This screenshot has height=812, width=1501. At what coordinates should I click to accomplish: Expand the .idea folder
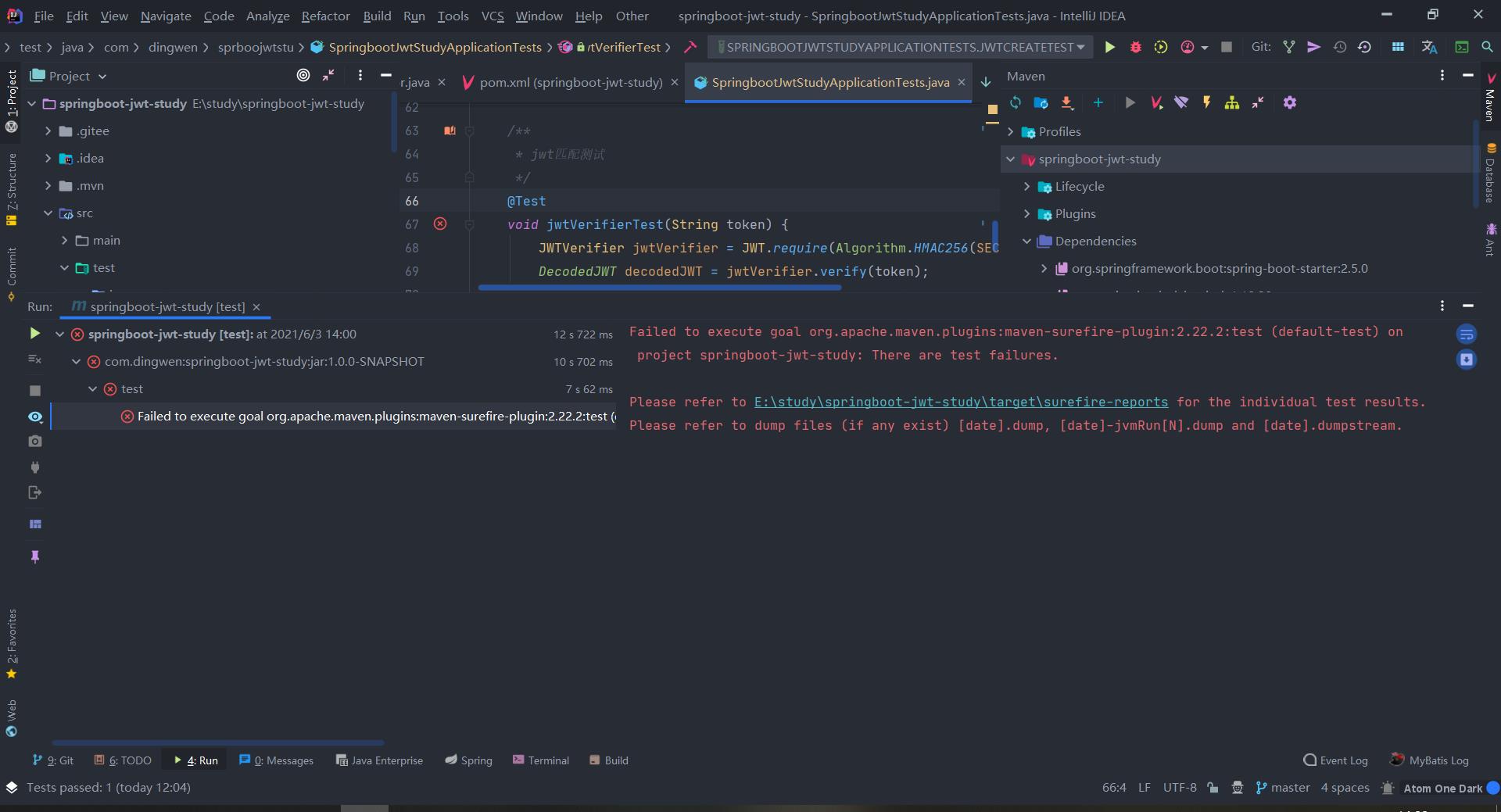48,158
